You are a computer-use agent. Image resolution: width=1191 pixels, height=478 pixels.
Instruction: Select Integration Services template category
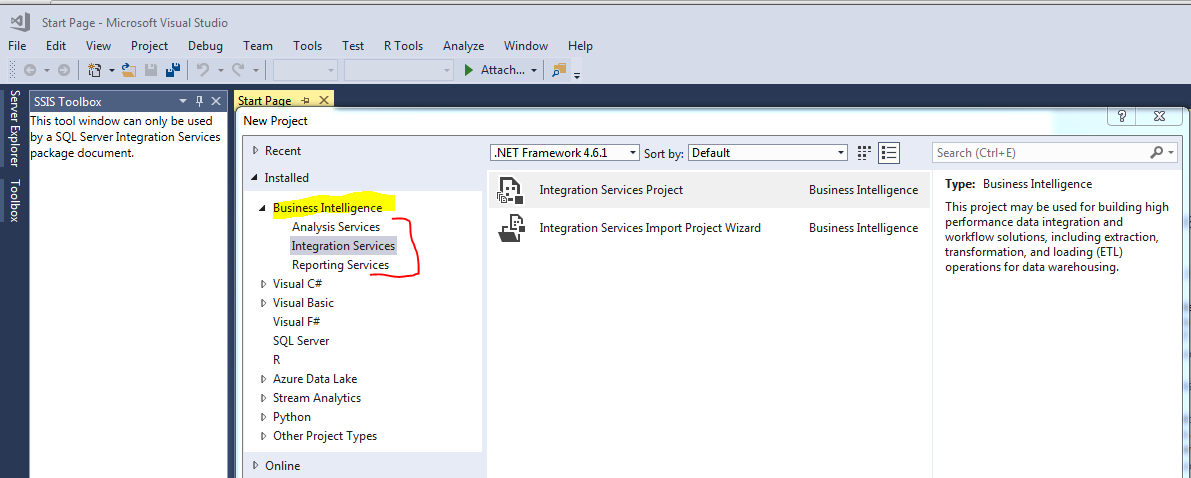(x=343, y=245)
